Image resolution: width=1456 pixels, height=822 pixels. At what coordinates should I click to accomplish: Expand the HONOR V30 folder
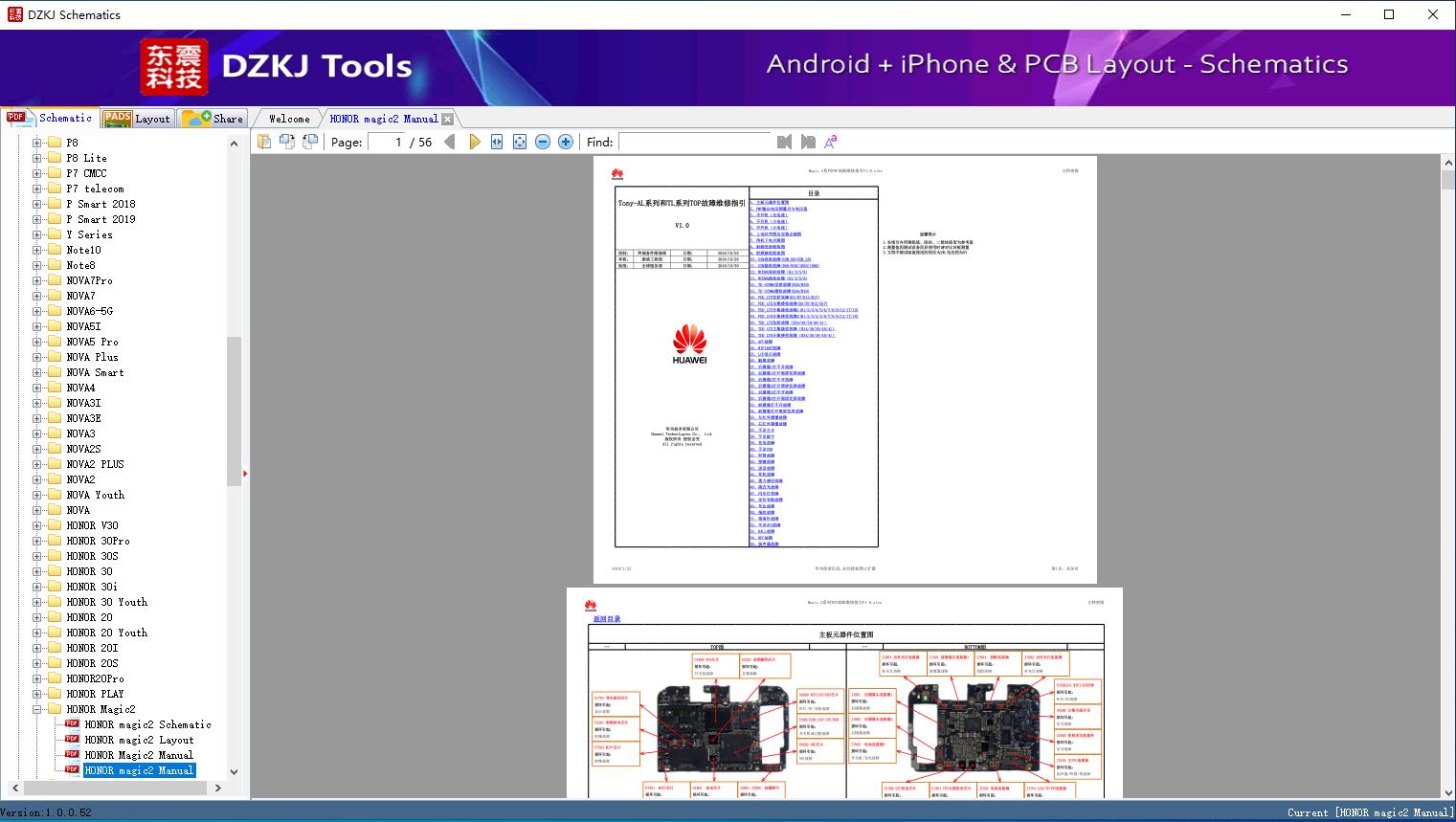coord(37,525)
